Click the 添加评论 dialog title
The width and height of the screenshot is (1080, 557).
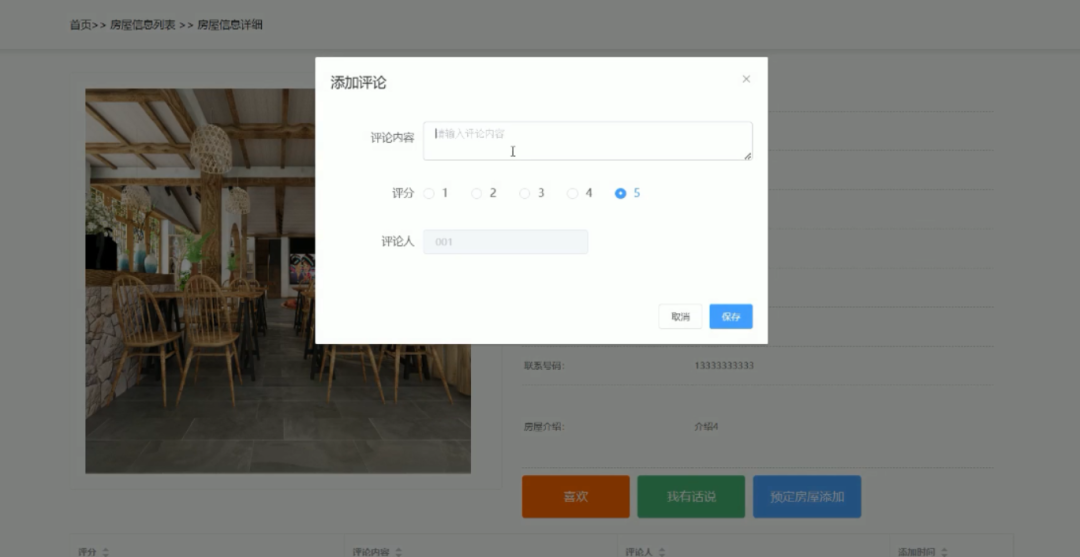pos(358,83)
